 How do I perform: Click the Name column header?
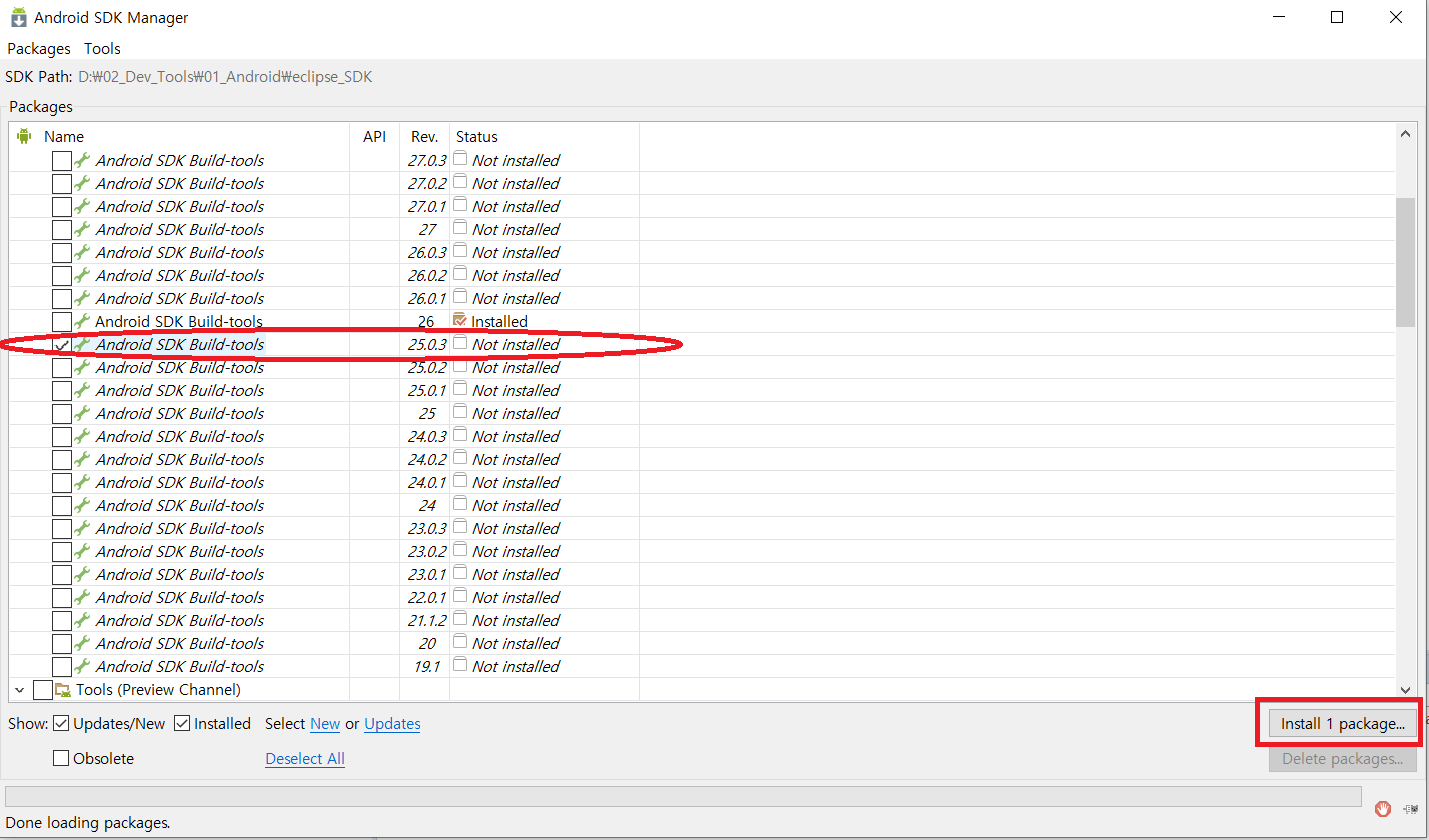[x=180, y=136]
